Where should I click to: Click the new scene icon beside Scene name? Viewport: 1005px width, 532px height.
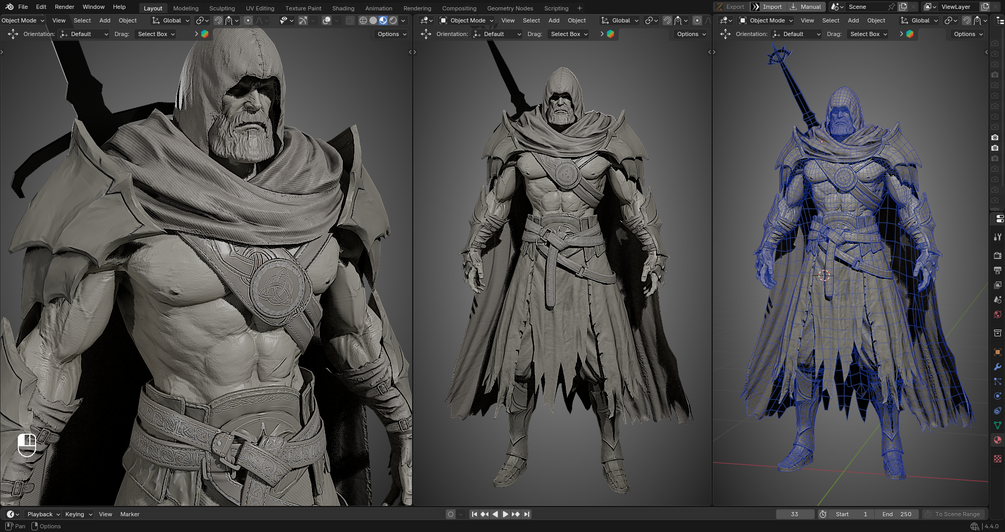903,7
